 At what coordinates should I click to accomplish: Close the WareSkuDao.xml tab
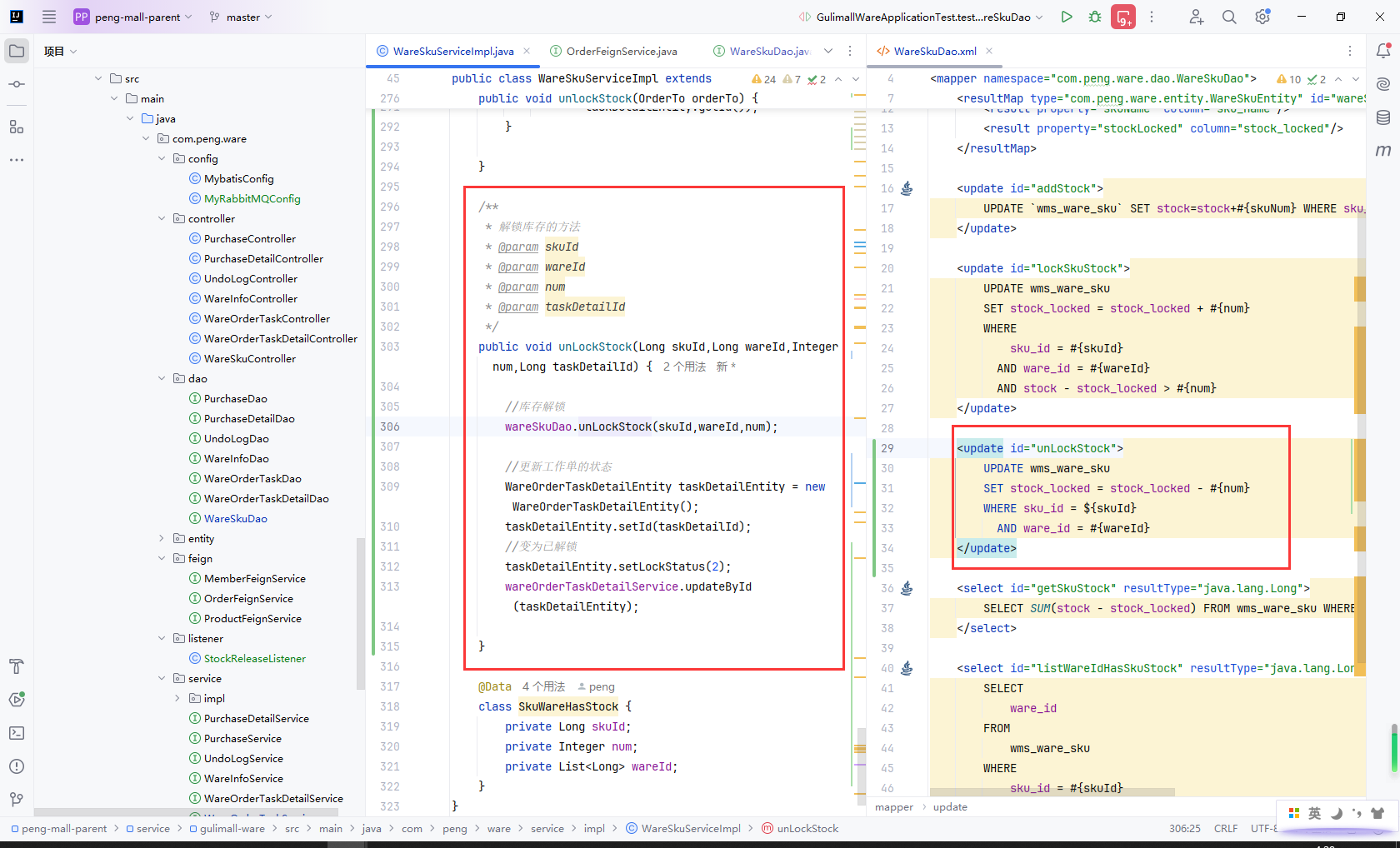point(989,51)
